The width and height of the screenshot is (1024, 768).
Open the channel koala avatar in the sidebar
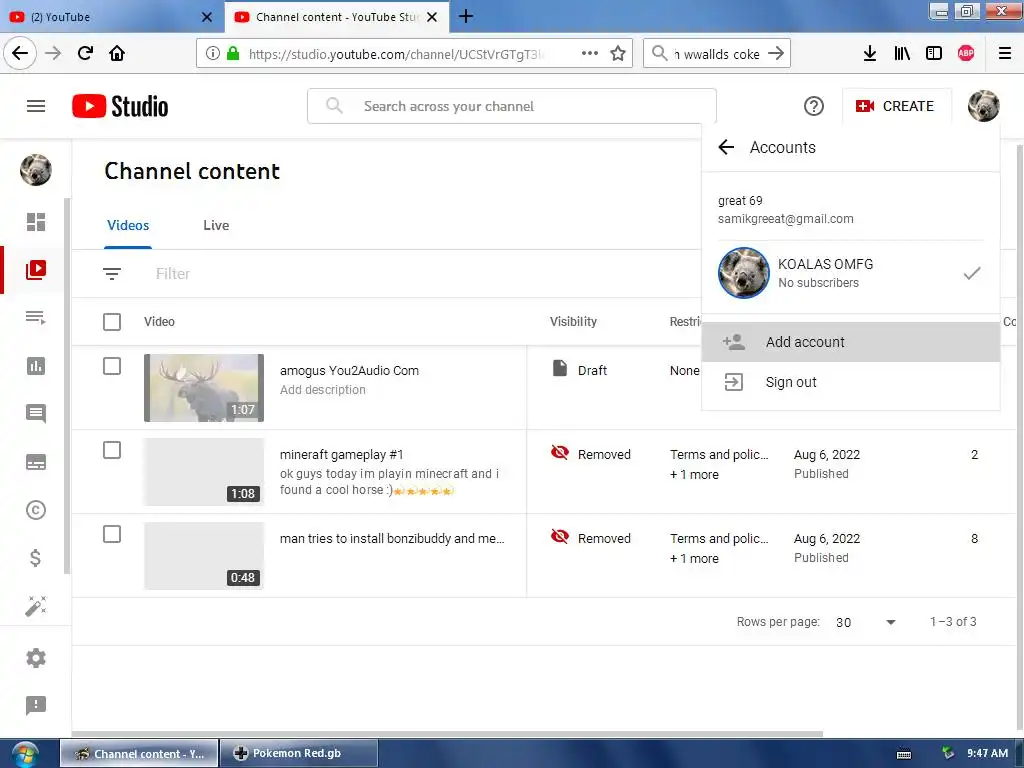click(x=36, y=170)
